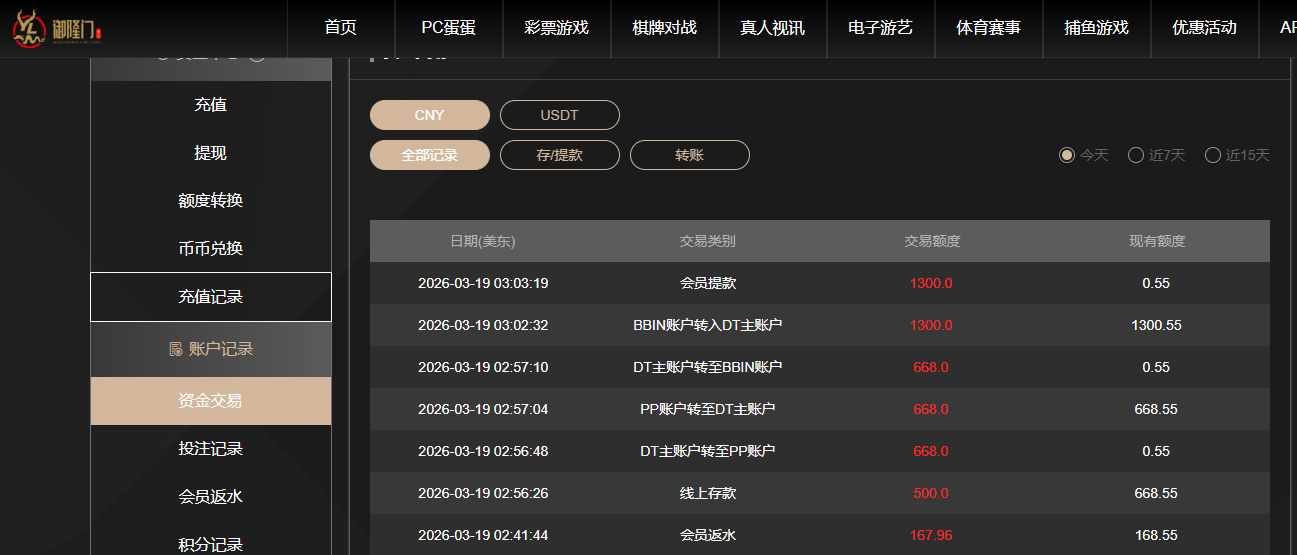
Task: Click the date 2026-03-19 02:56:26
Action: pyautogui.click(x=483, y=493)
